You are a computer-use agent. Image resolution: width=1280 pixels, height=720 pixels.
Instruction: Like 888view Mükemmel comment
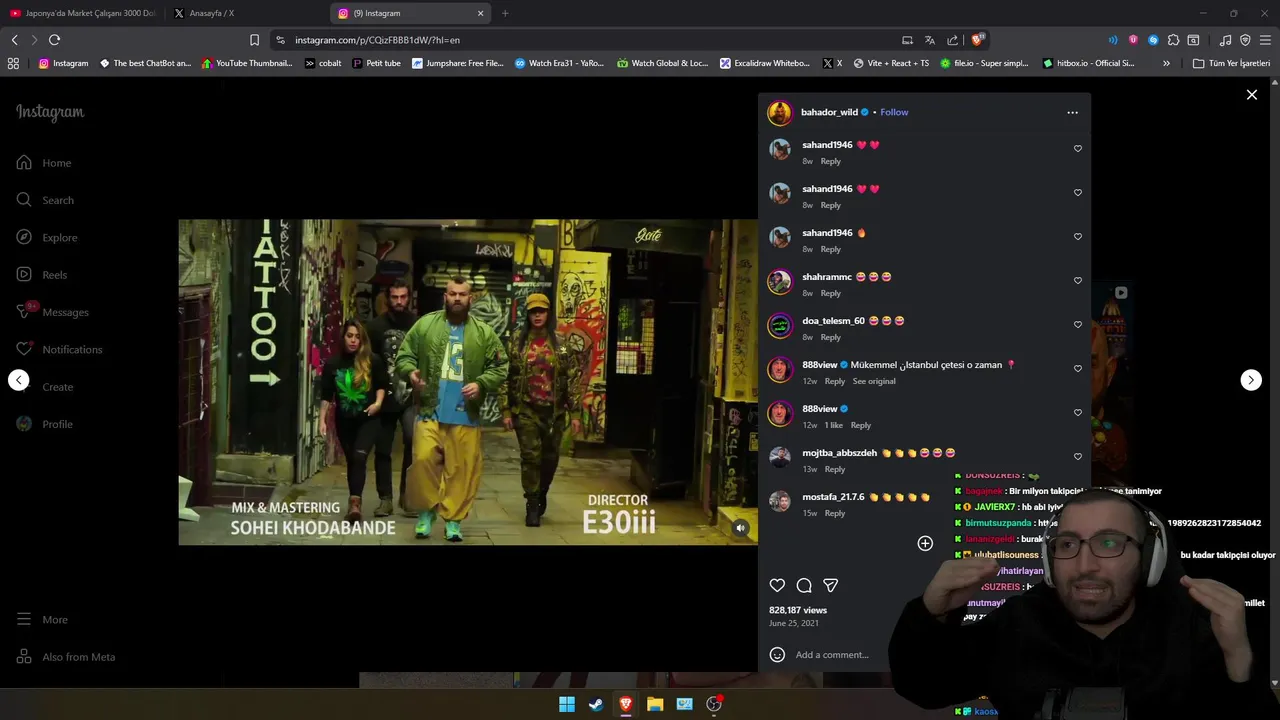1077,368
